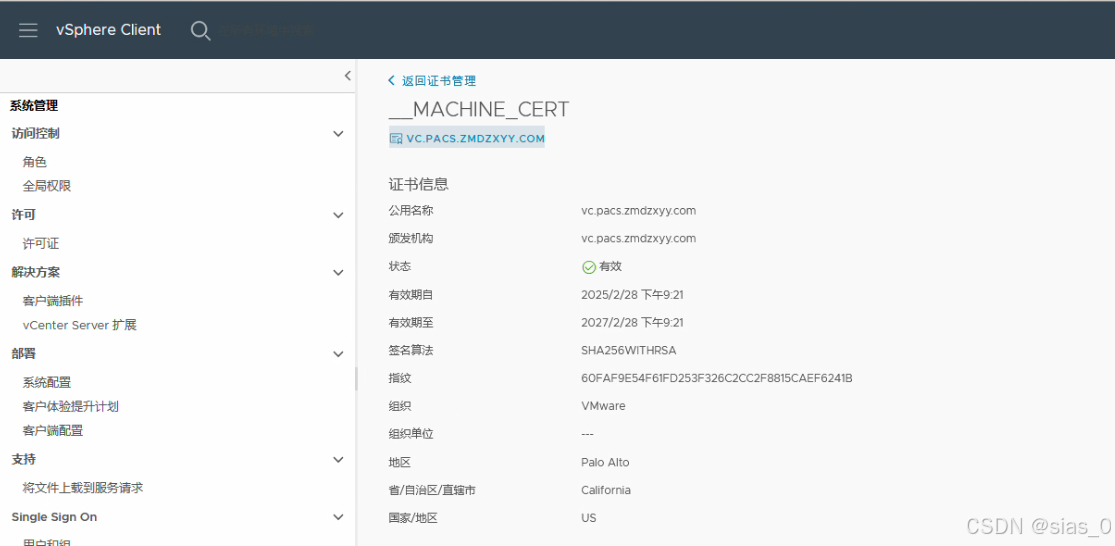Click the 支持 section header

tap(23, 459)
